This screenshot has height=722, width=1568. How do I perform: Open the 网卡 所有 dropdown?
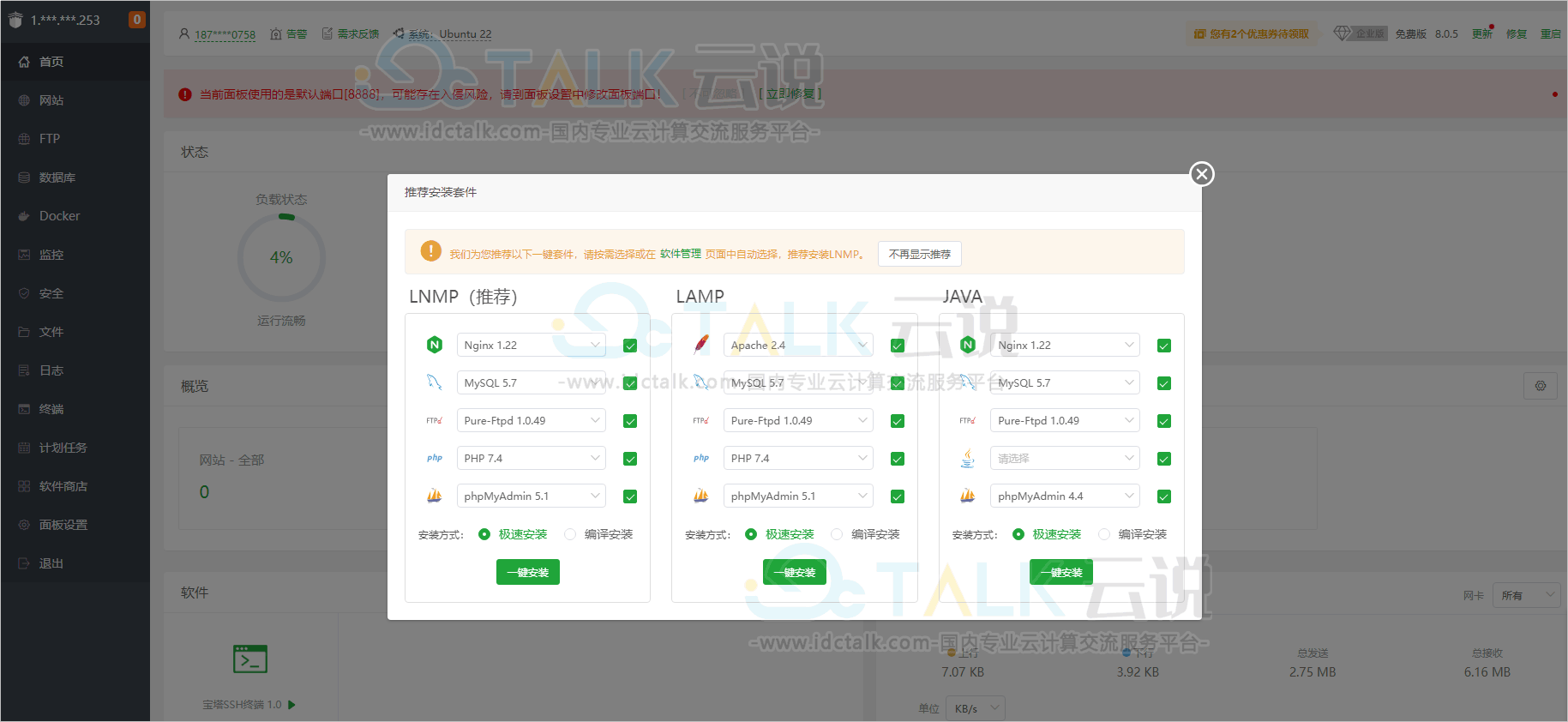click(1527, 595)
